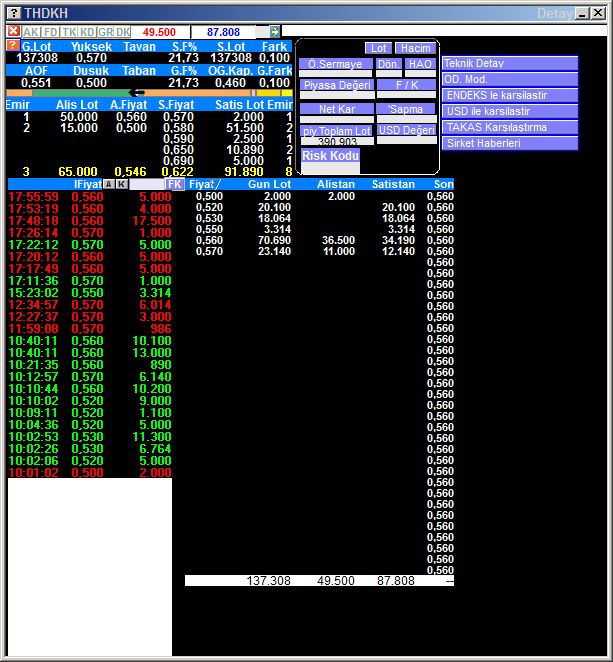613x662 pixels.
Task: Toggle the FK button in trades header
Action: (x=176, y=184)
